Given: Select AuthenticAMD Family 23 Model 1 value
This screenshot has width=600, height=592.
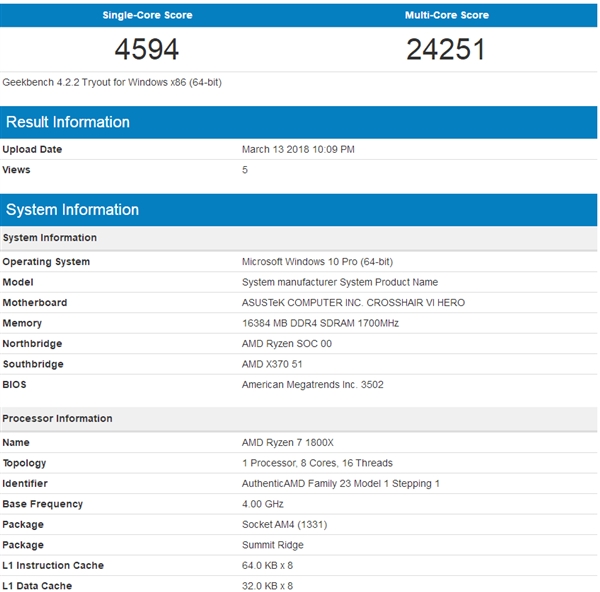Looking at the screenshot, I should click(x=341, y=484).
